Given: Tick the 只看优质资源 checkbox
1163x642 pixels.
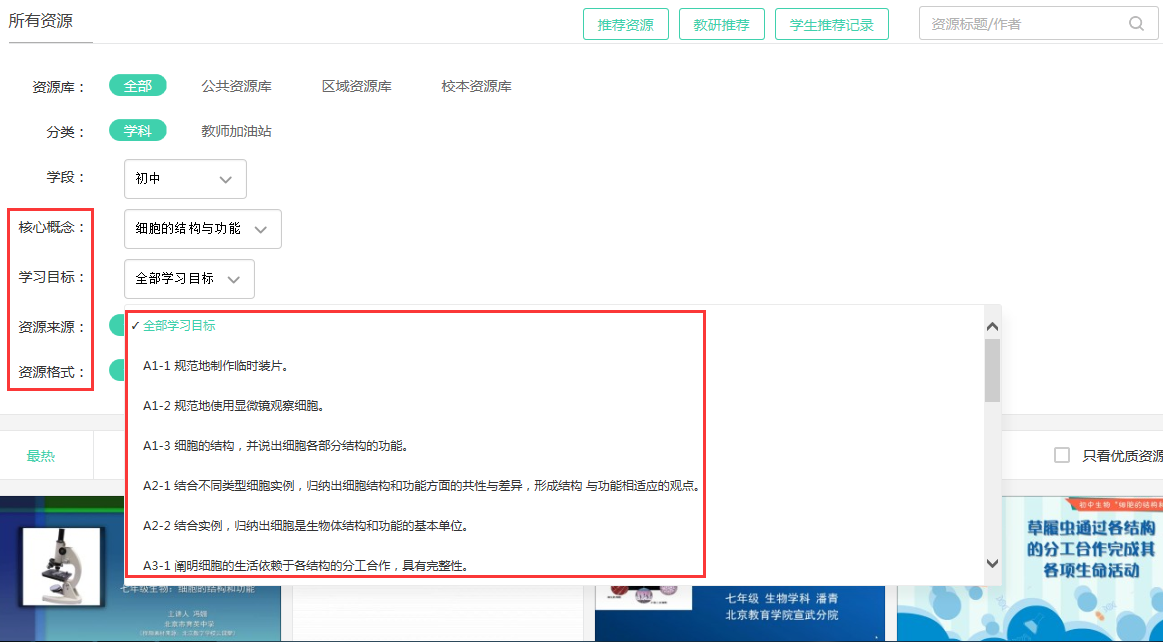Looking at the screenshot, I should 1062,456.
